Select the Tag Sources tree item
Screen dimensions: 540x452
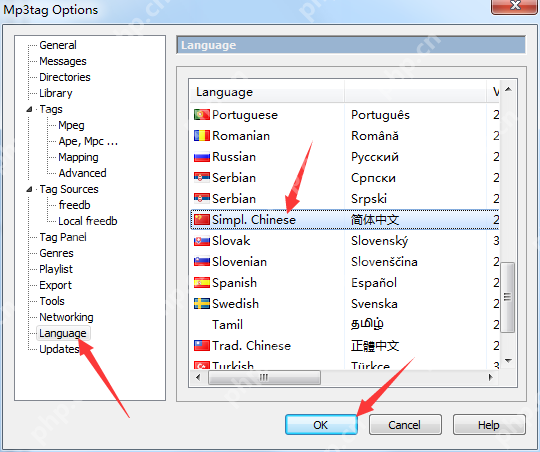(69, 189)
